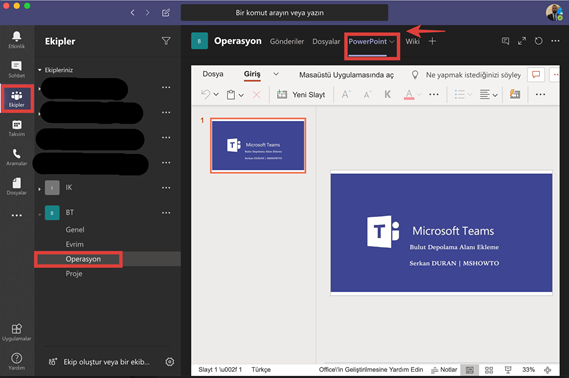
Task: Open Sohbet chat in sidebar
Action: (17, 69)
